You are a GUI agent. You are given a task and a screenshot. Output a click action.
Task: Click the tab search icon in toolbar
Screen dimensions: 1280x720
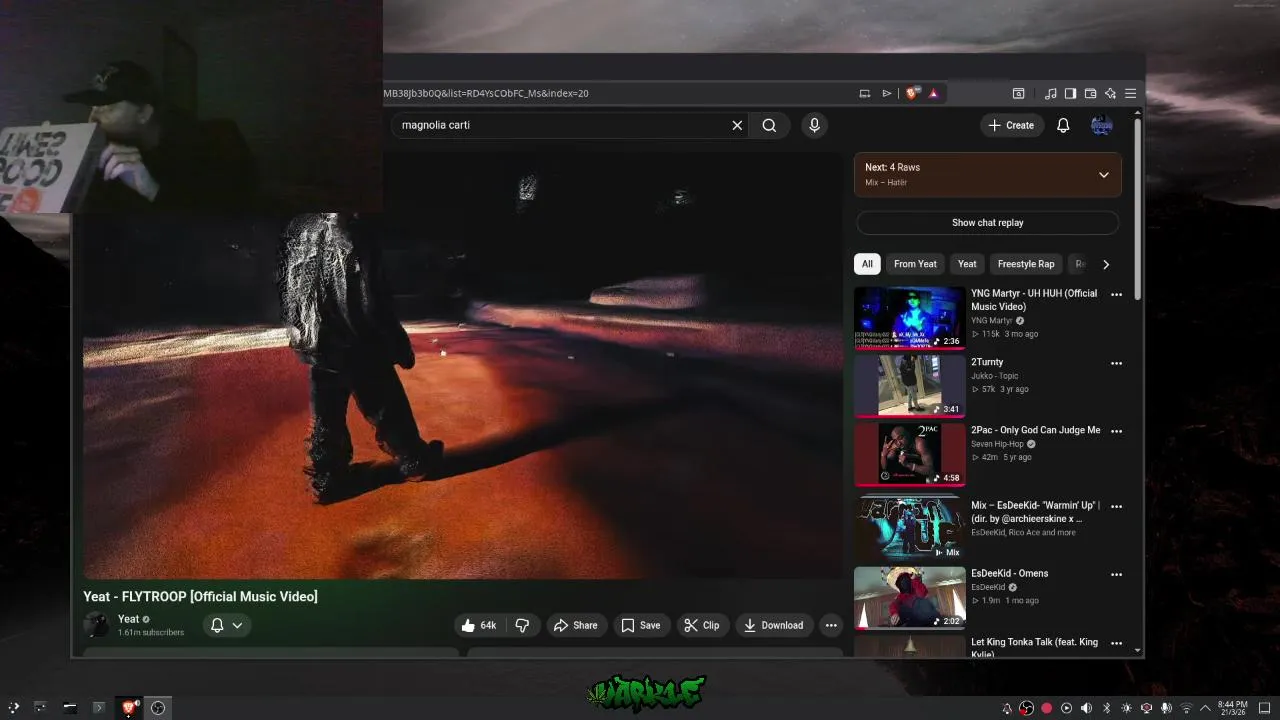coord(1018,93)
